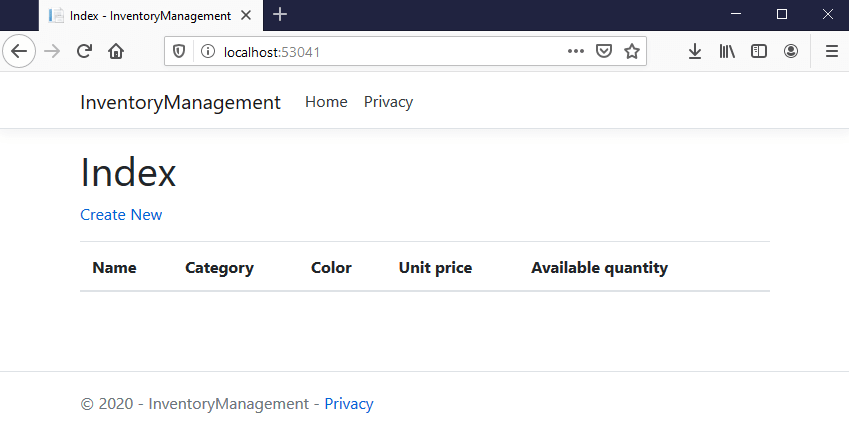
Task: Toggle the sidebar view icon
Action: 759,51
